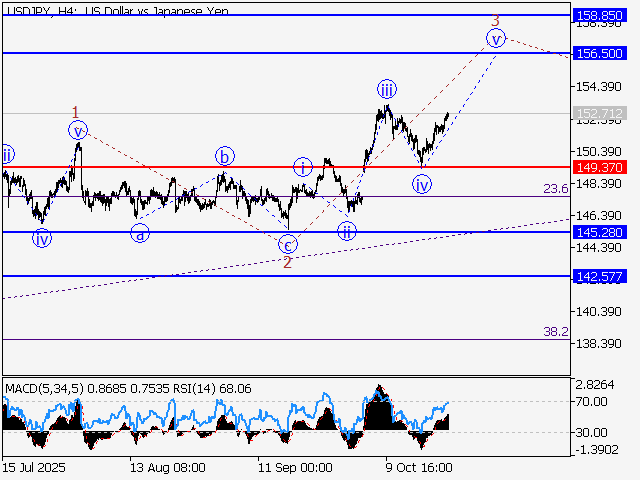This screenshot has height=480, width=640.
Task: Click the red wave 2 label
Action: pos(287,263)
